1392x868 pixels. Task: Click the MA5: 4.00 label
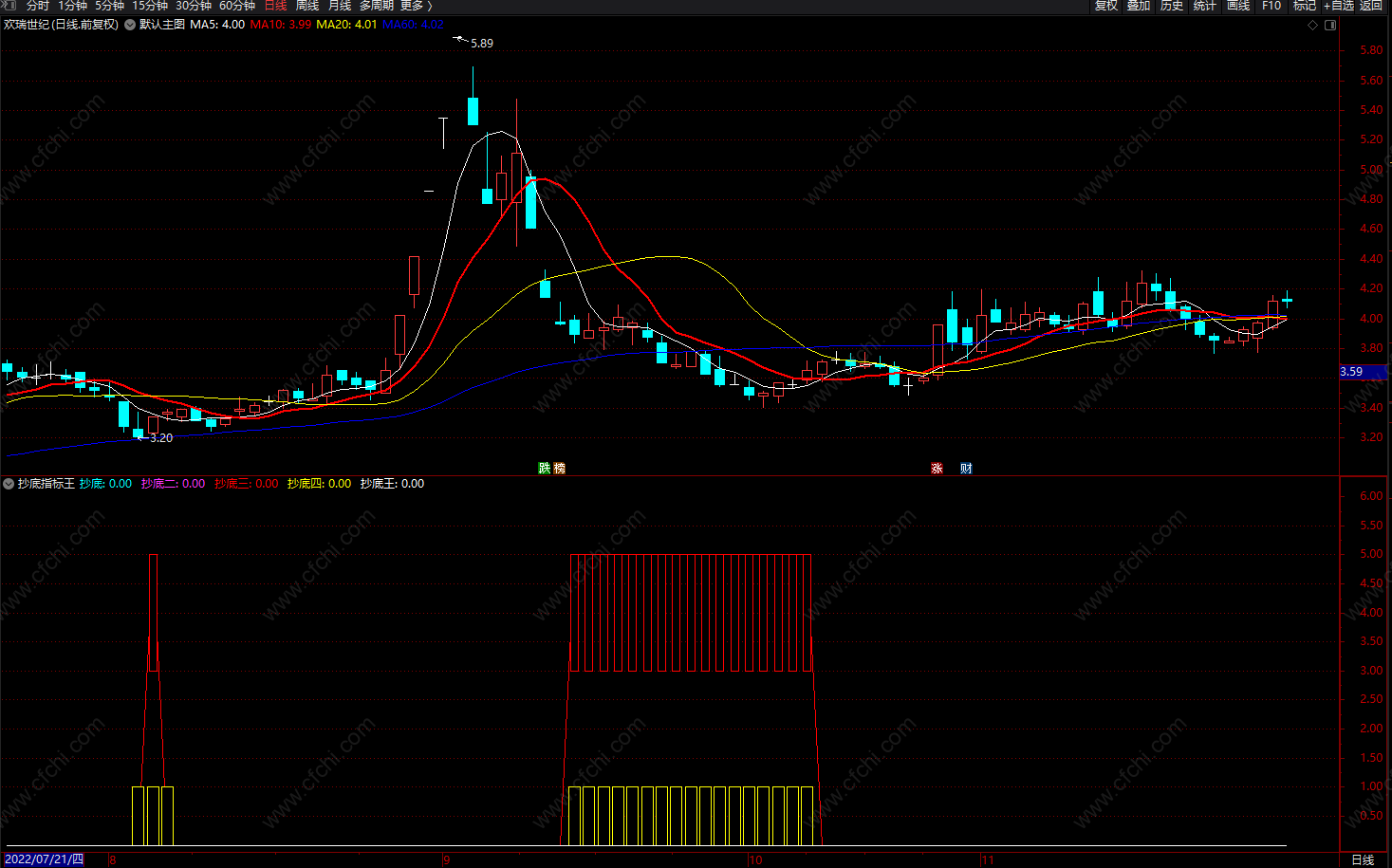(x=217, y=25)
